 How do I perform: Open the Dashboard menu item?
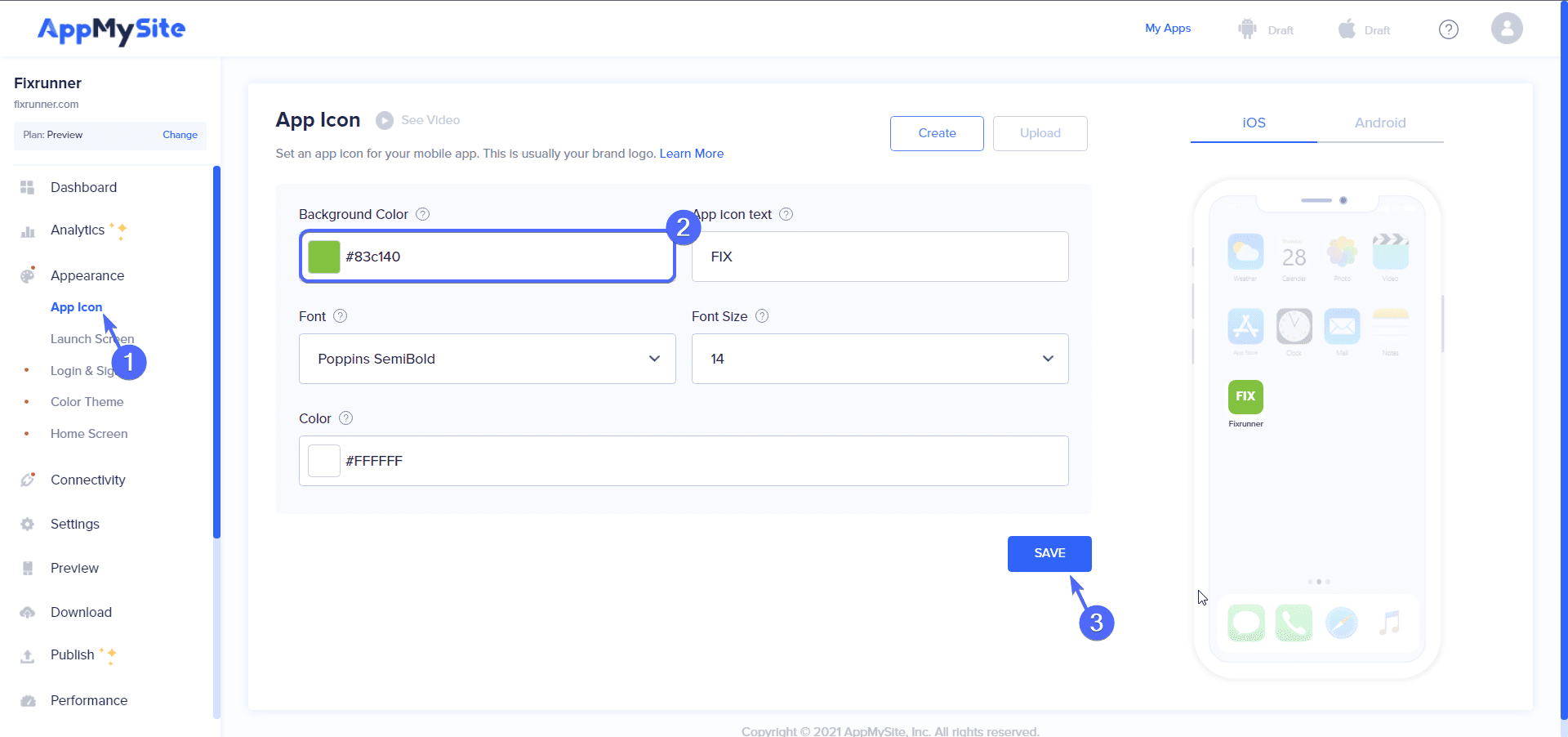coord(83,187)
